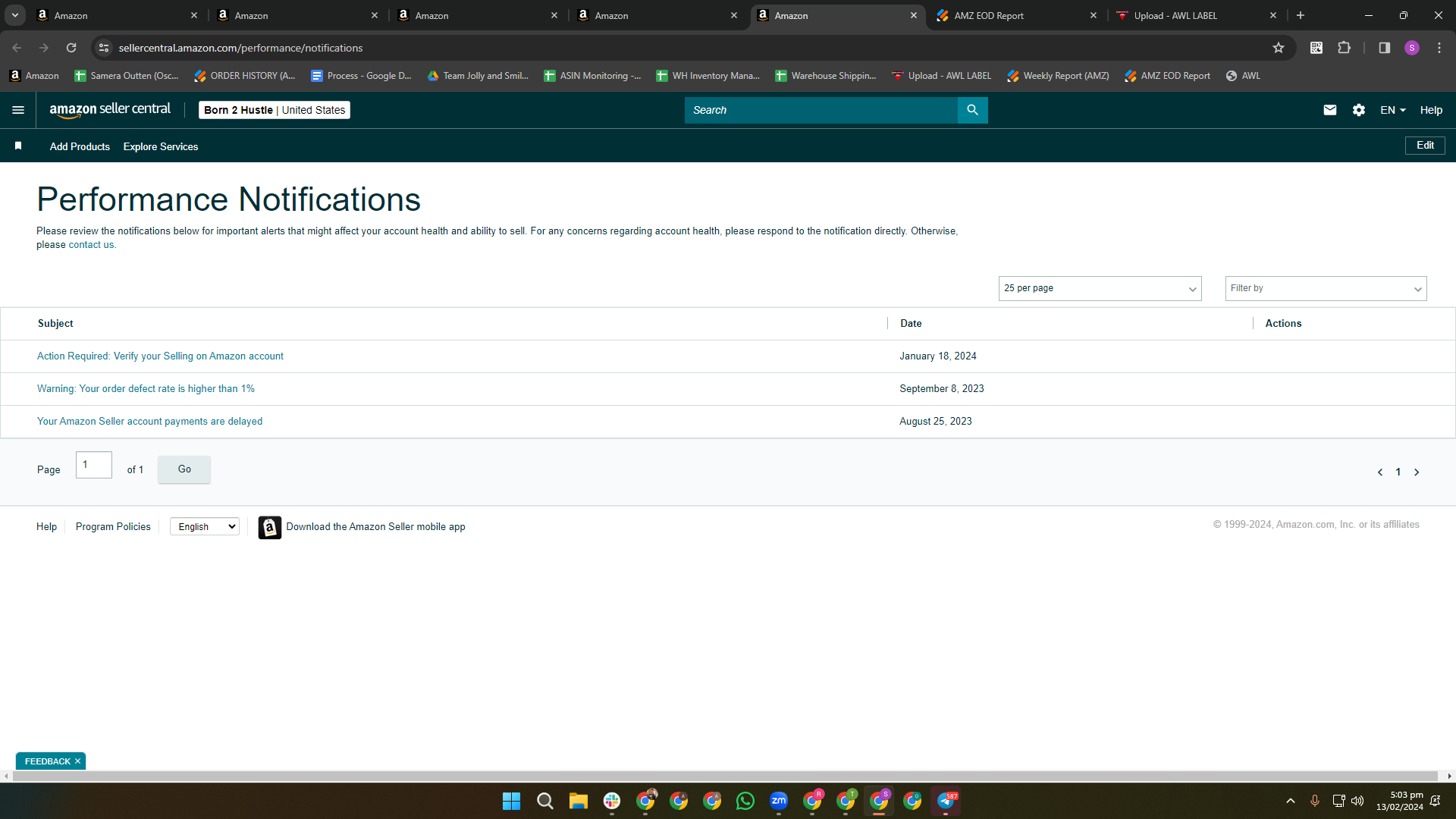This screenshot has height=819, width=1456.
Task: Open Born 2 Hustle account switcher
Action: 274,110
